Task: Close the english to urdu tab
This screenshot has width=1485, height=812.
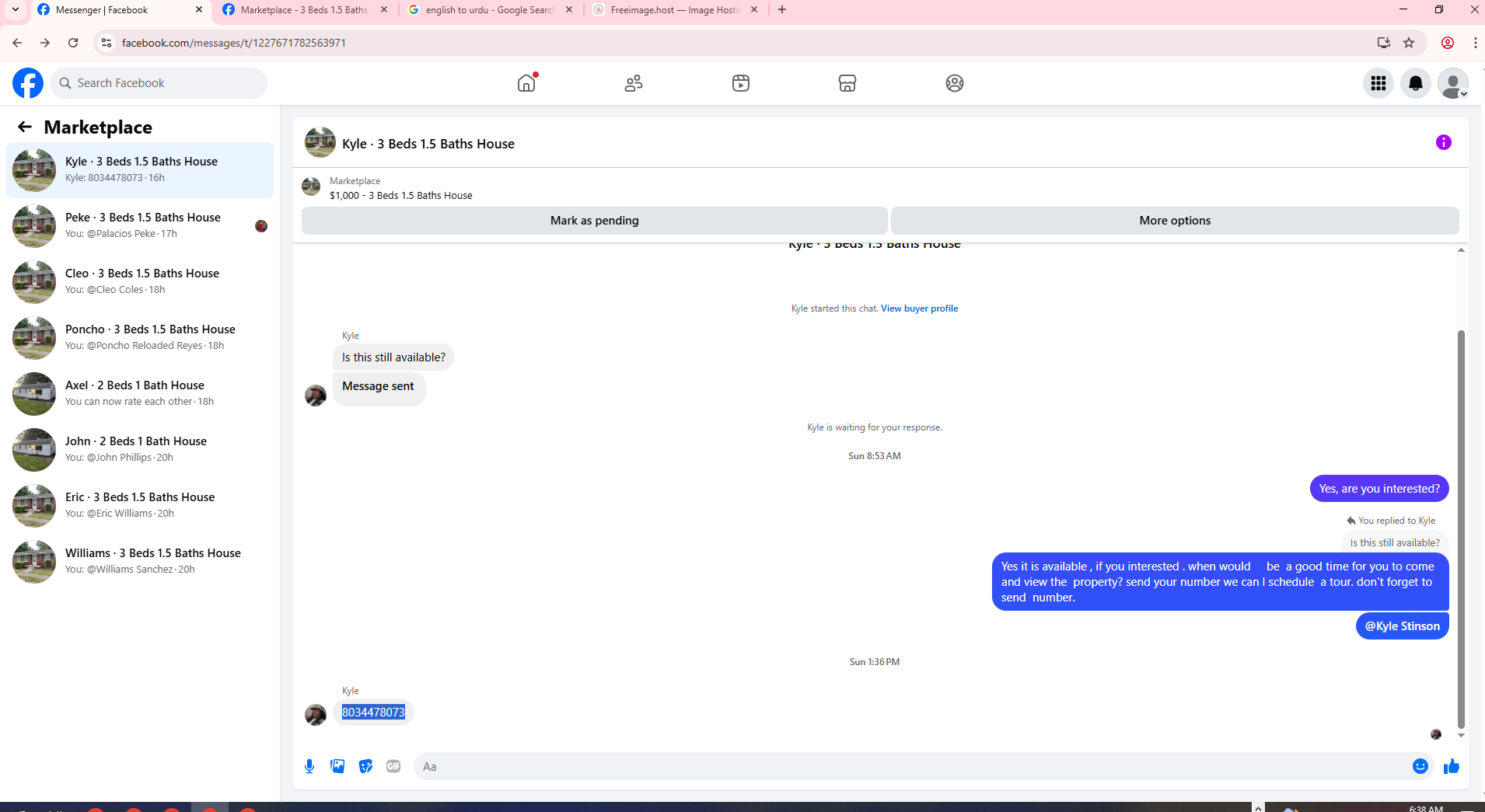Action: point(569,10)
